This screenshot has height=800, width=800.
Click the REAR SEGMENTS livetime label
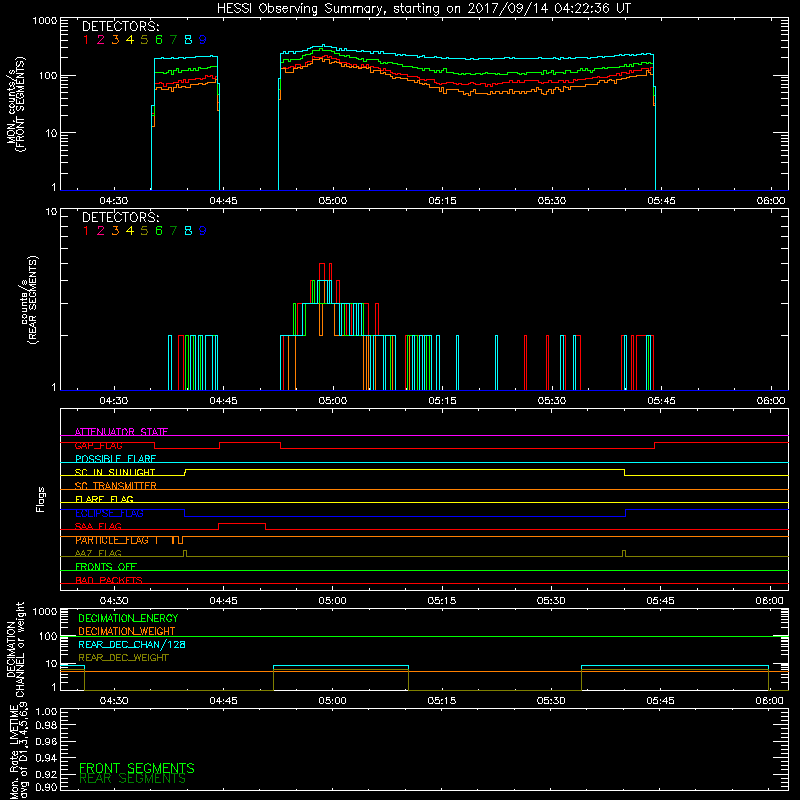[x=133, y=779]
